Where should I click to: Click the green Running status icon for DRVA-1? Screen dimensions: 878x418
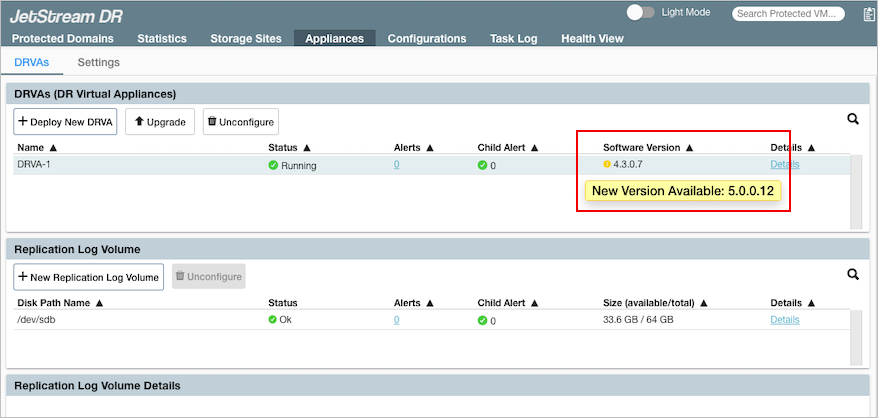pyautogui.click(x=273, y=165)
